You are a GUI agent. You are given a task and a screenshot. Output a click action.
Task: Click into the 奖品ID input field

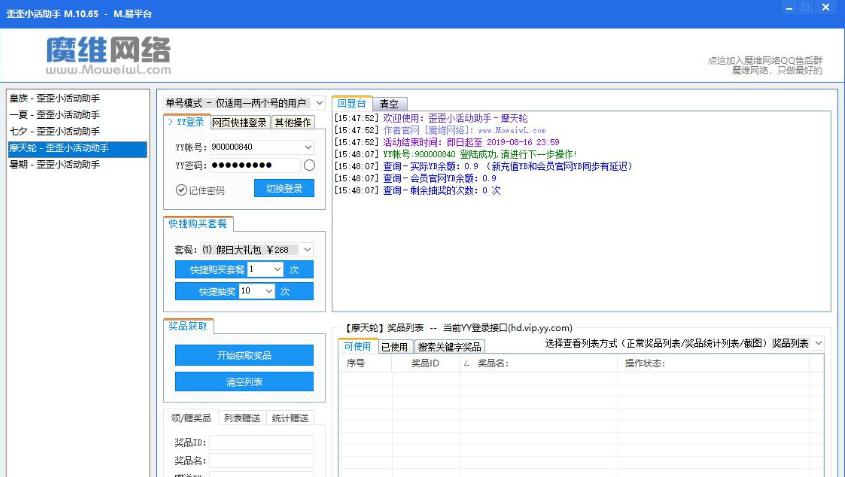(261, 443)
